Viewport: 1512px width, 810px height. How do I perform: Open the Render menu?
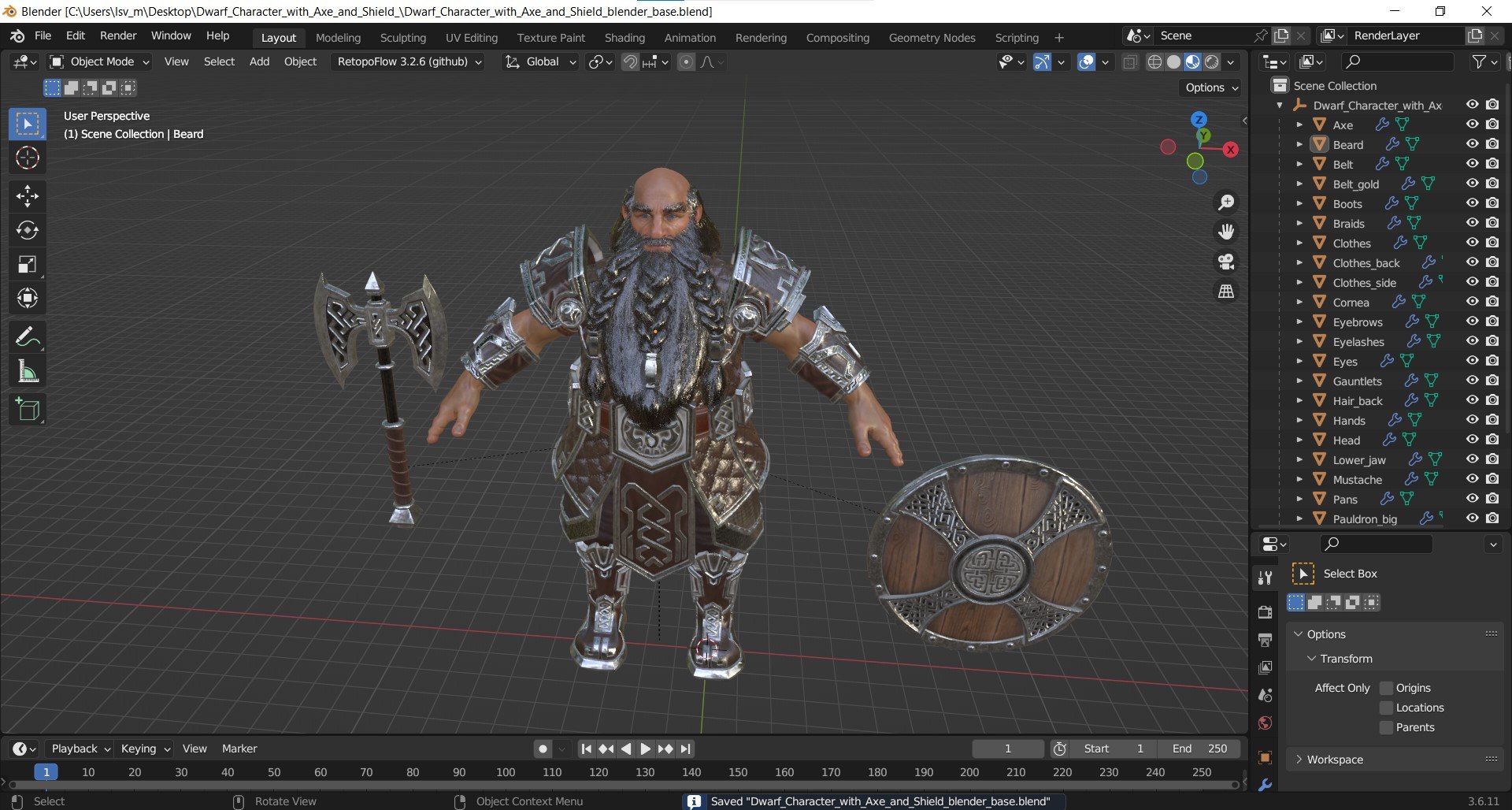pyautogui.click(x=118, y=36)
